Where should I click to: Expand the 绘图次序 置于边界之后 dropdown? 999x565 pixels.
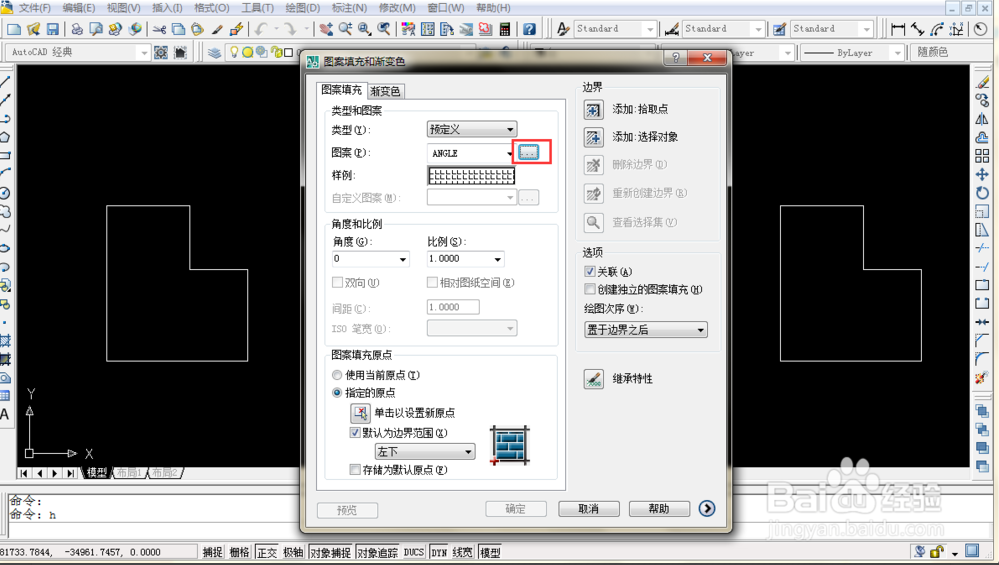pyautogui.click(x=646, y=329)
